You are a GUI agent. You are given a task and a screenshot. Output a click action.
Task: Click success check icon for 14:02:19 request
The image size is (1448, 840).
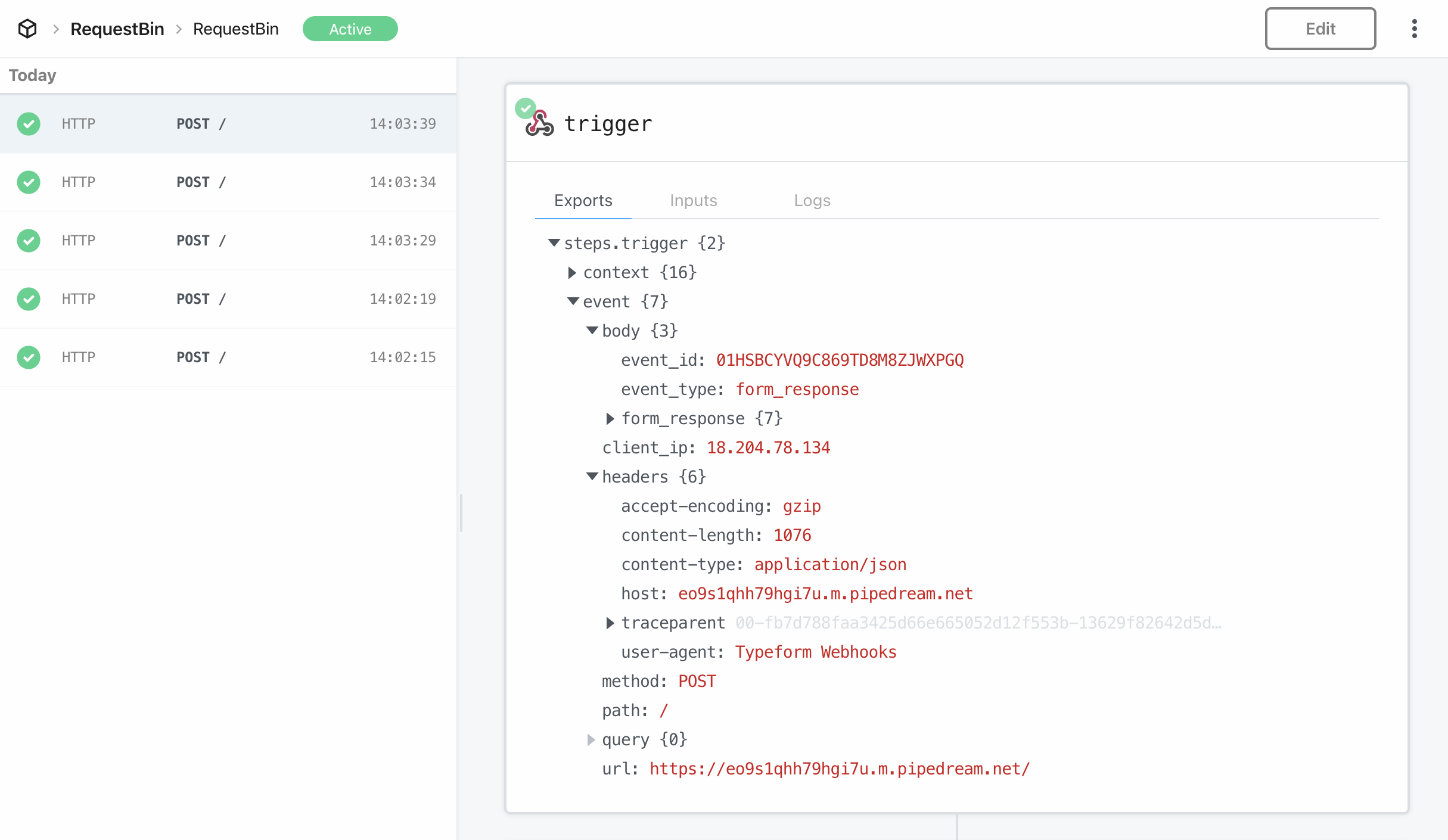pos(29,299)
